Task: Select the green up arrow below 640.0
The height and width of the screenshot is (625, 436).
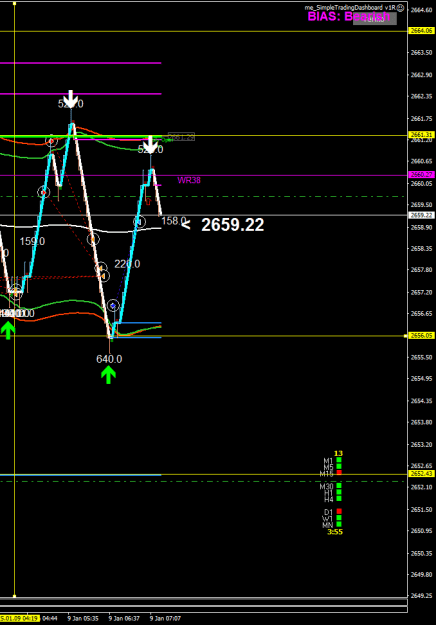Action: pyautogui.click(x=108, y=375)
